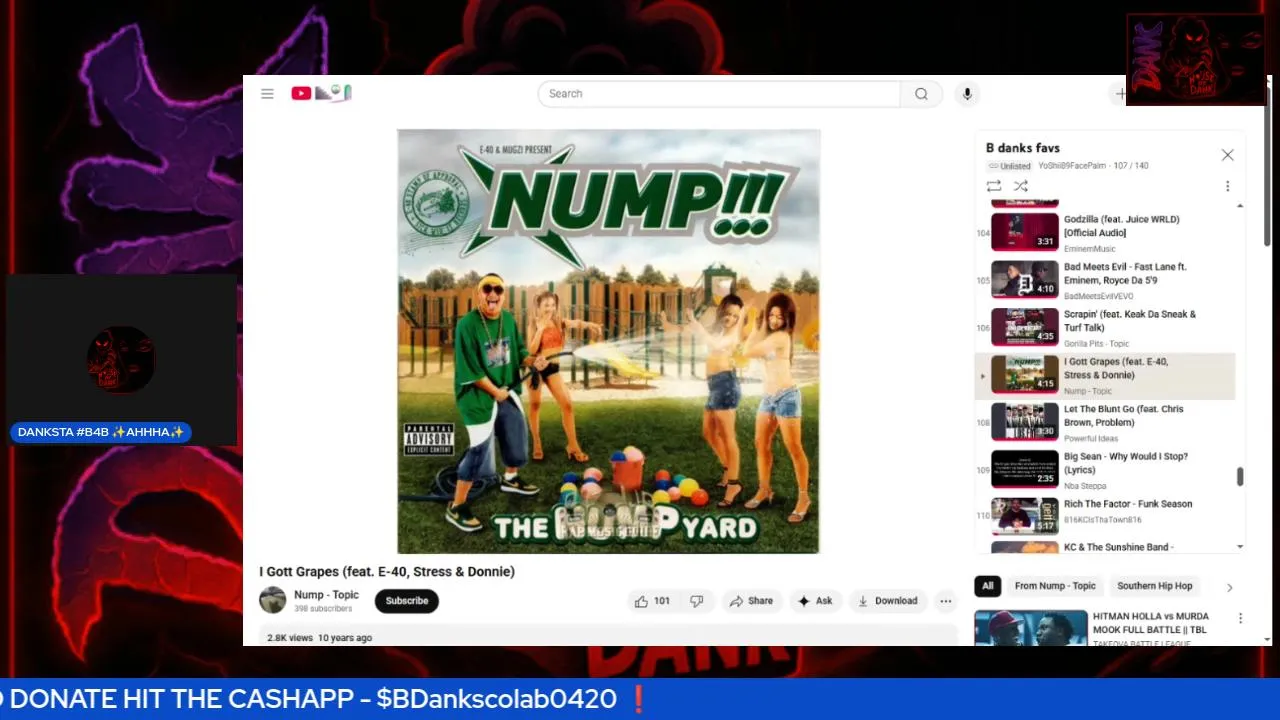1280x720 pixels.
Task: Click Dank logo in top-right stream overlay
Action: click(1196, 59)
